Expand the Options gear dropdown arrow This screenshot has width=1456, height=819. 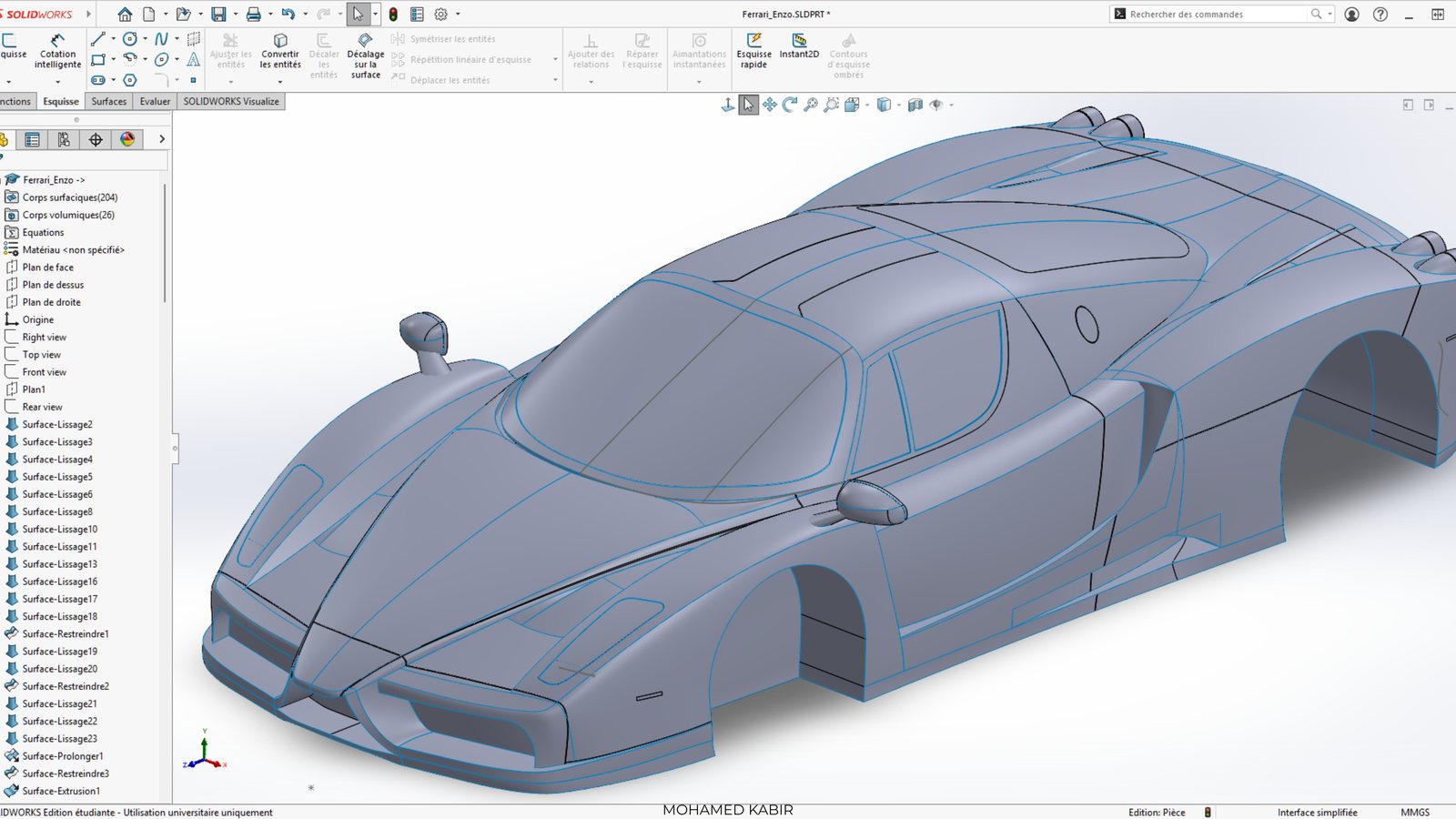tap(458, 14)
